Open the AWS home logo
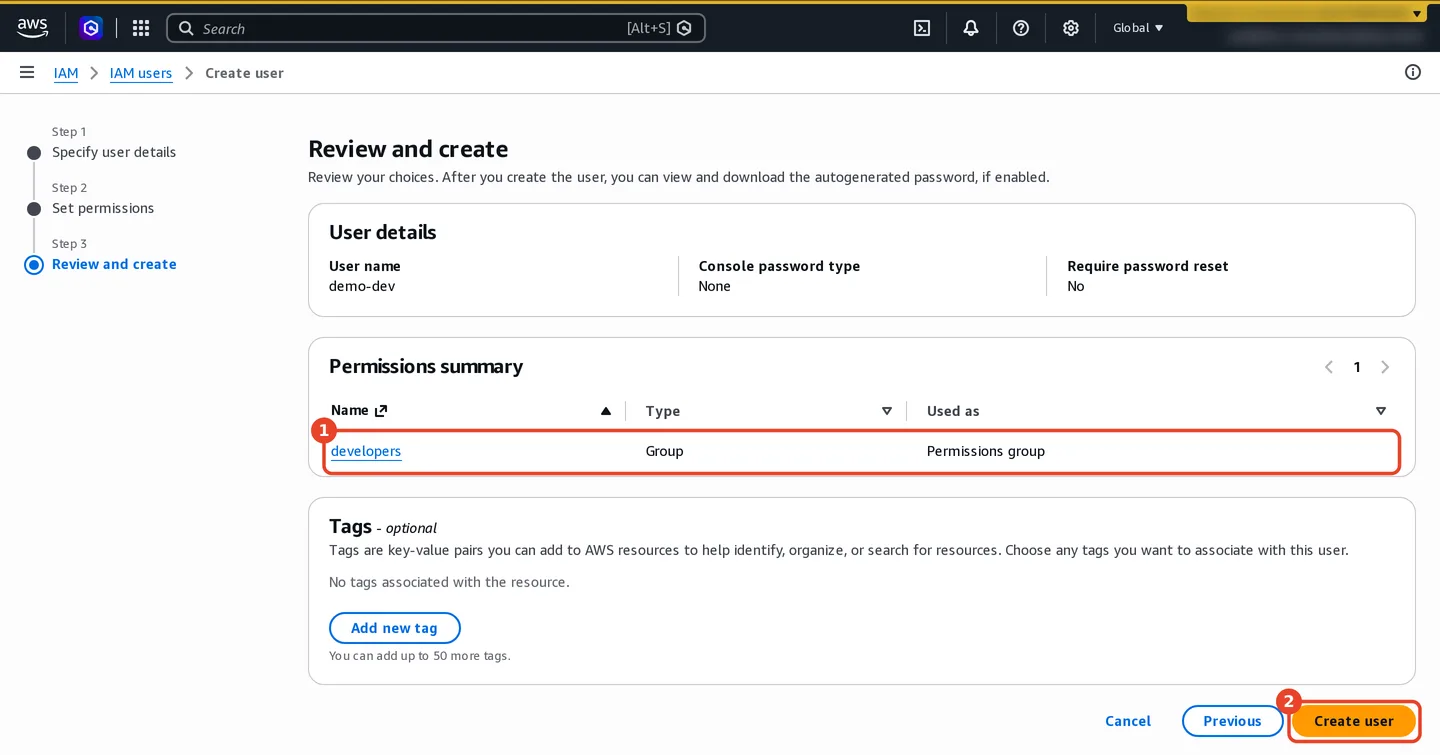 click(32, 28)
